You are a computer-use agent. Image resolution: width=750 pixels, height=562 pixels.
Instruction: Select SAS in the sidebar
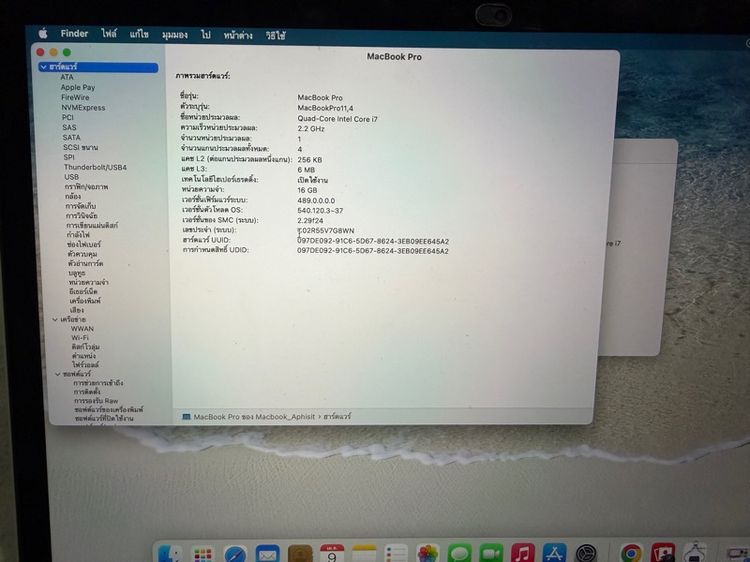coord(69,127)
